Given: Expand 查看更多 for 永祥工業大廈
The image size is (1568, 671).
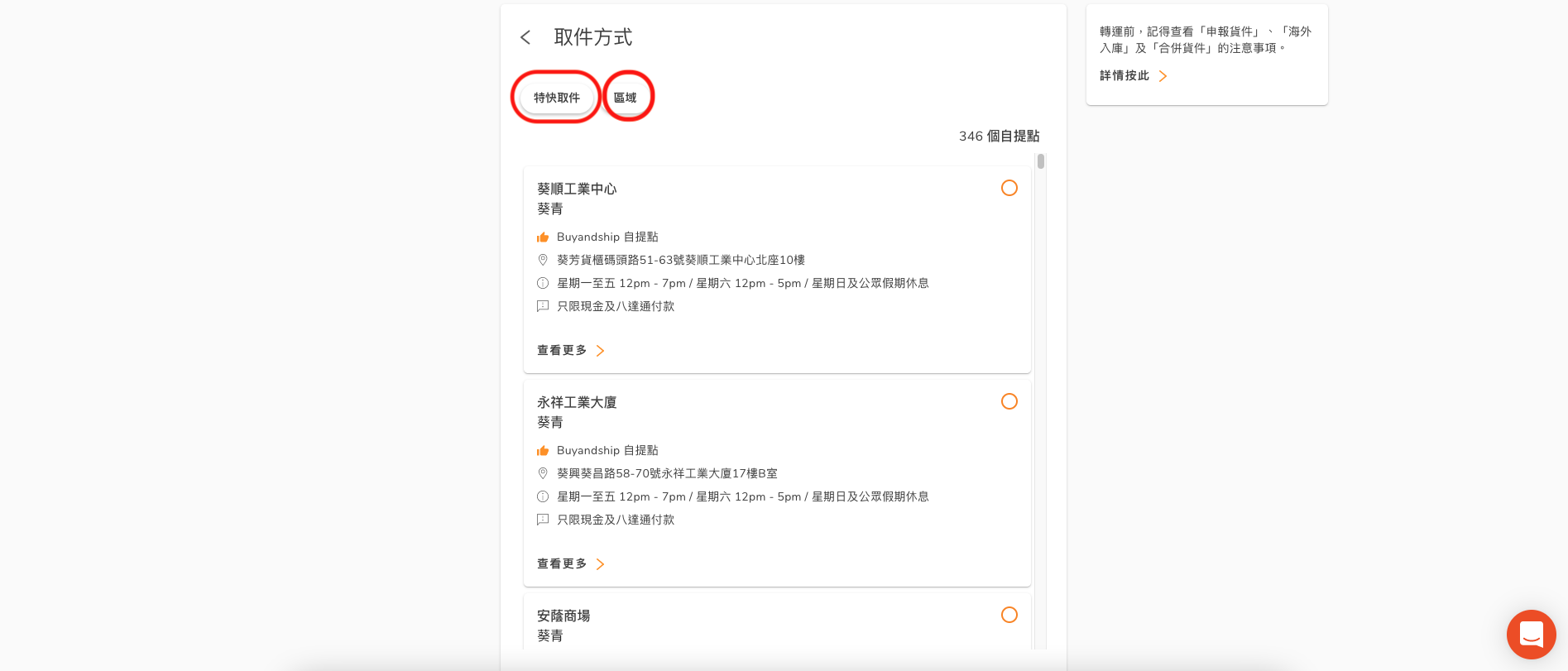Looking at the screenshot, I should 570,564.
